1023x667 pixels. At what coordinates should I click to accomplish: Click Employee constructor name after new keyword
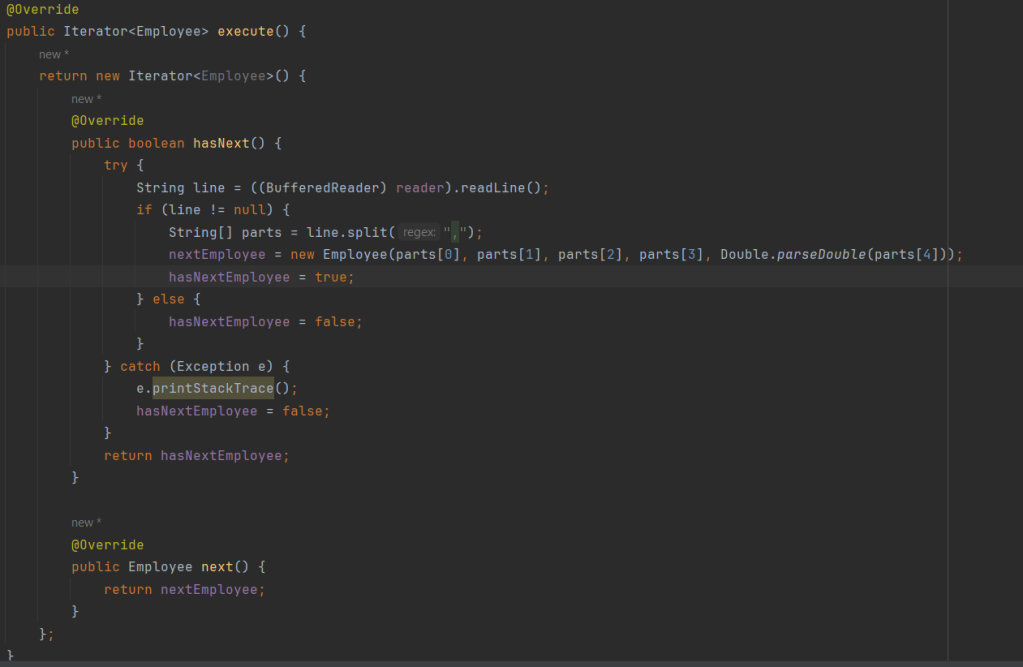click(x=355, y=255)
